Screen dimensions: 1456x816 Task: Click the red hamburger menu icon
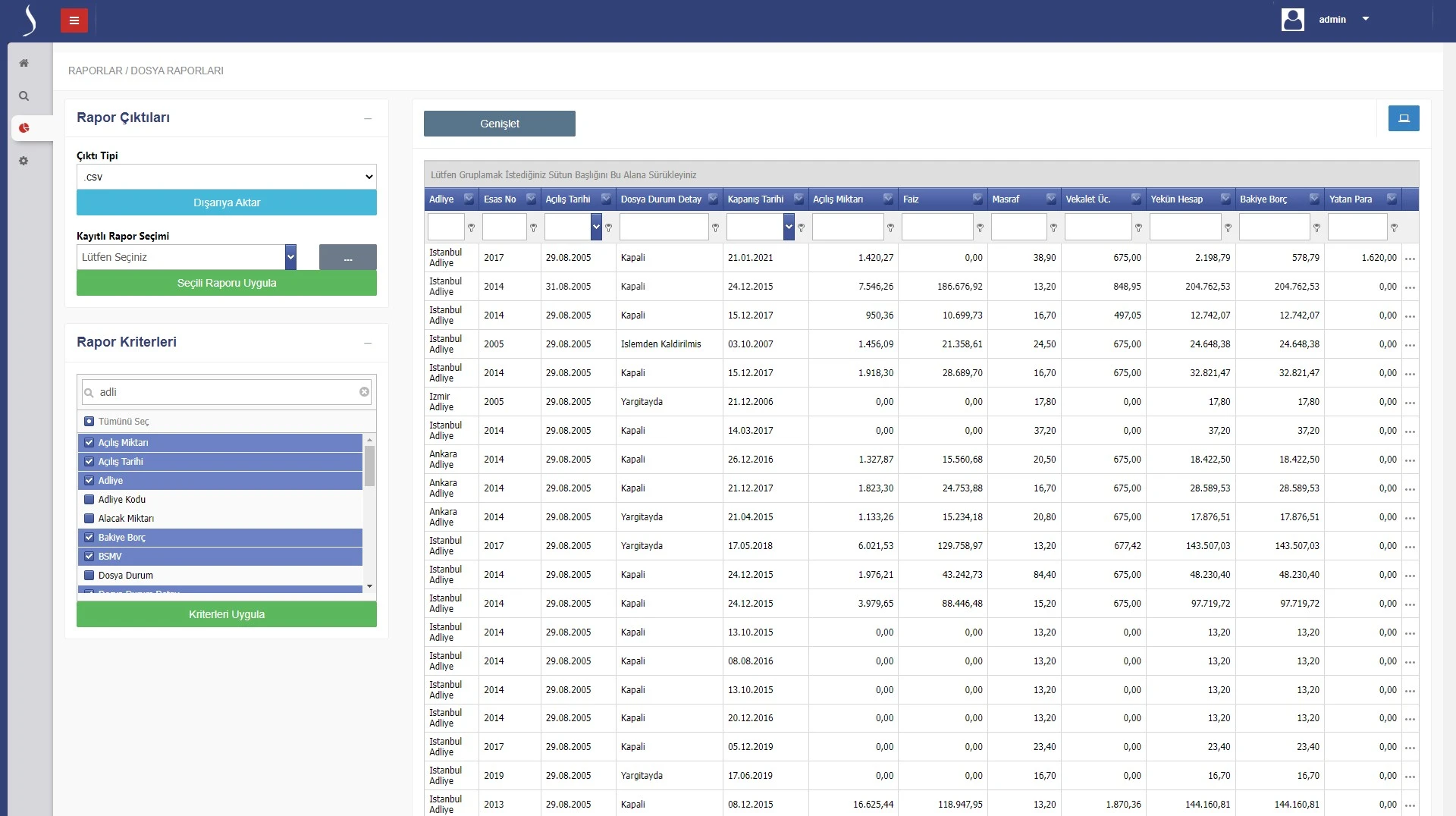(74, 20)
